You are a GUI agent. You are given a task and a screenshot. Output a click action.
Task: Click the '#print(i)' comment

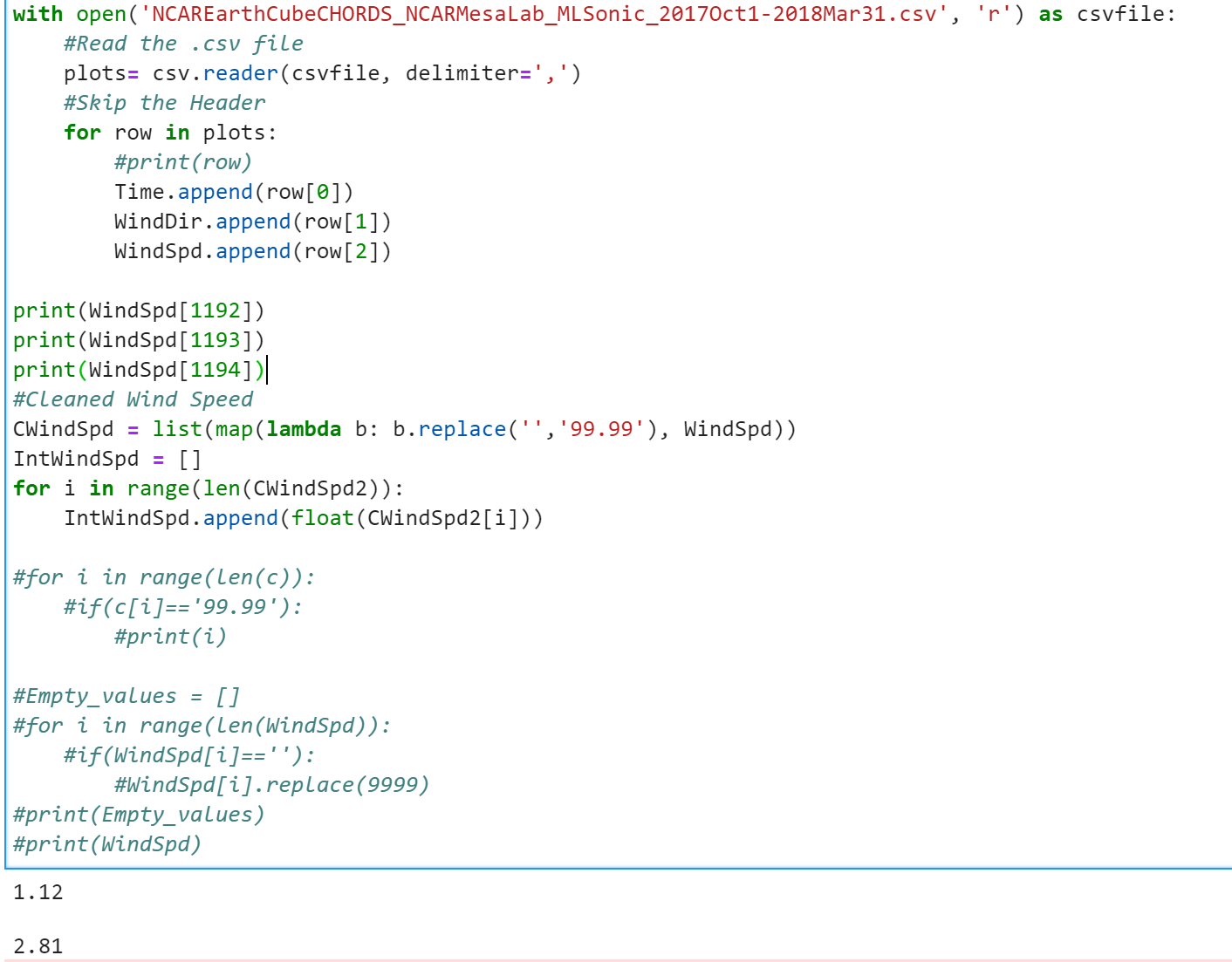[170, 637]
